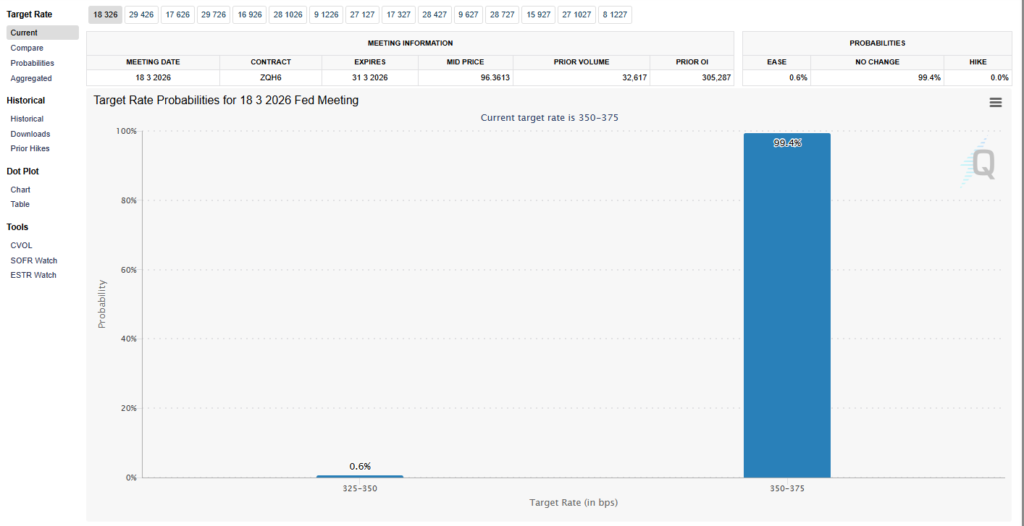Select the 17 626 meeting date tab
The image size is (1024, 526).
pos(178,15)
